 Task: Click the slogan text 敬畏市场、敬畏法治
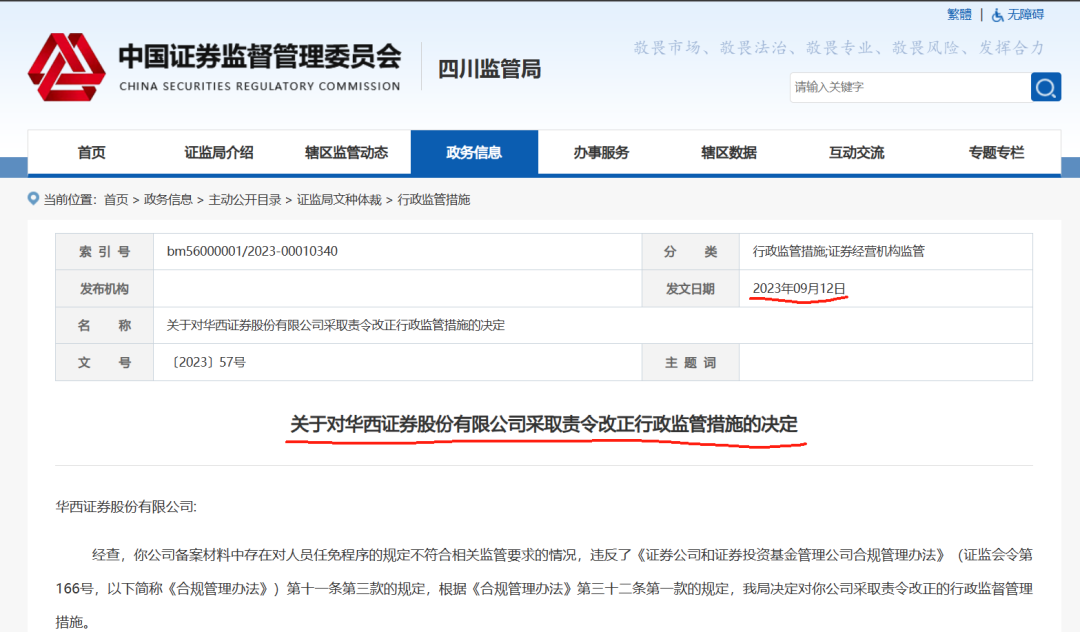pos(710,48)
